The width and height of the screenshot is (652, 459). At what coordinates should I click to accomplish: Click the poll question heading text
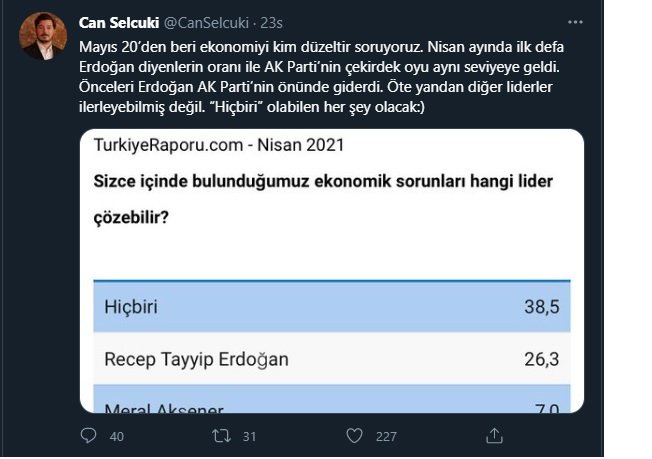coord(323,199)
